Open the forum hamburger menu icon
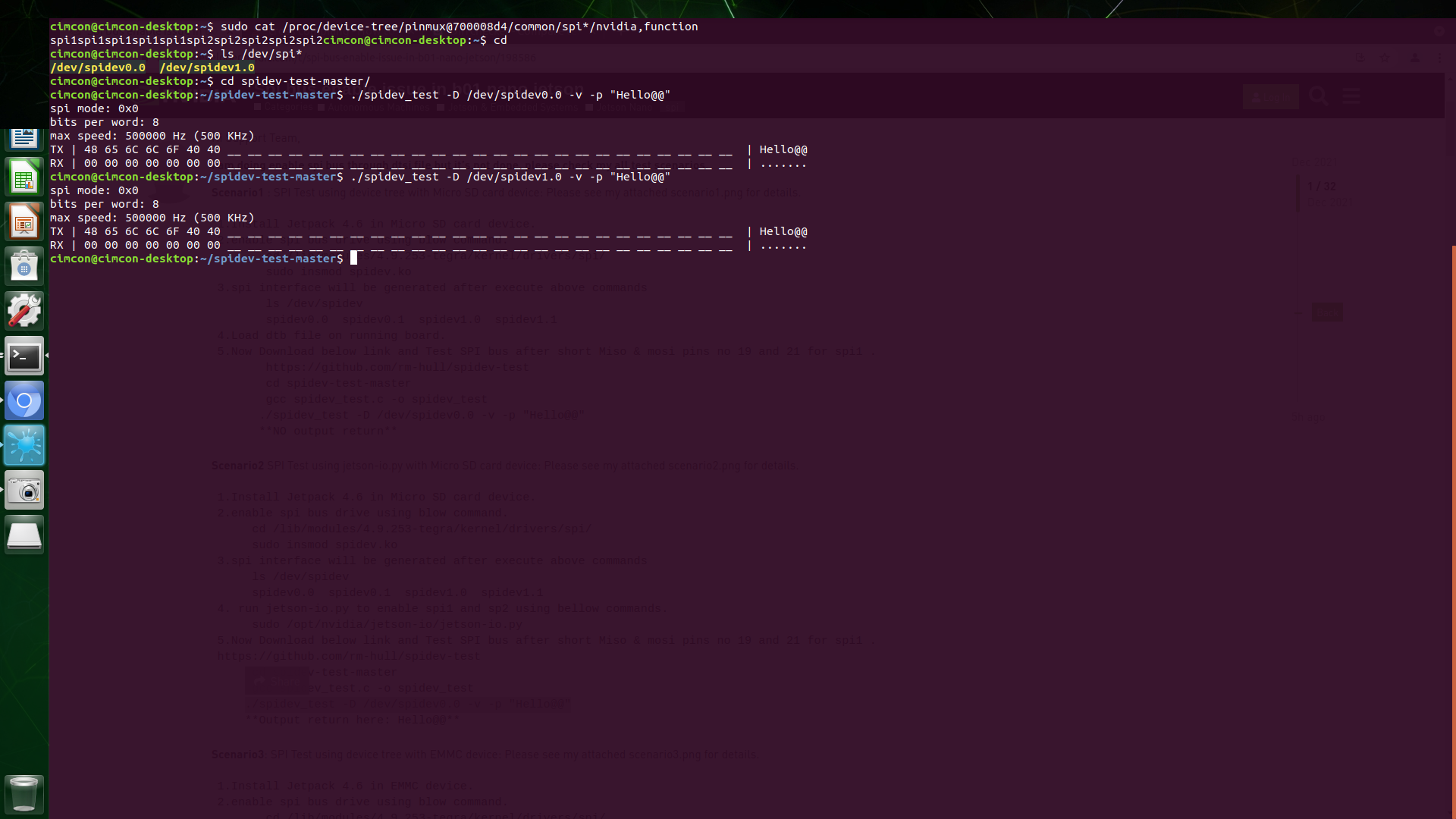 [x=1351, y=96]
